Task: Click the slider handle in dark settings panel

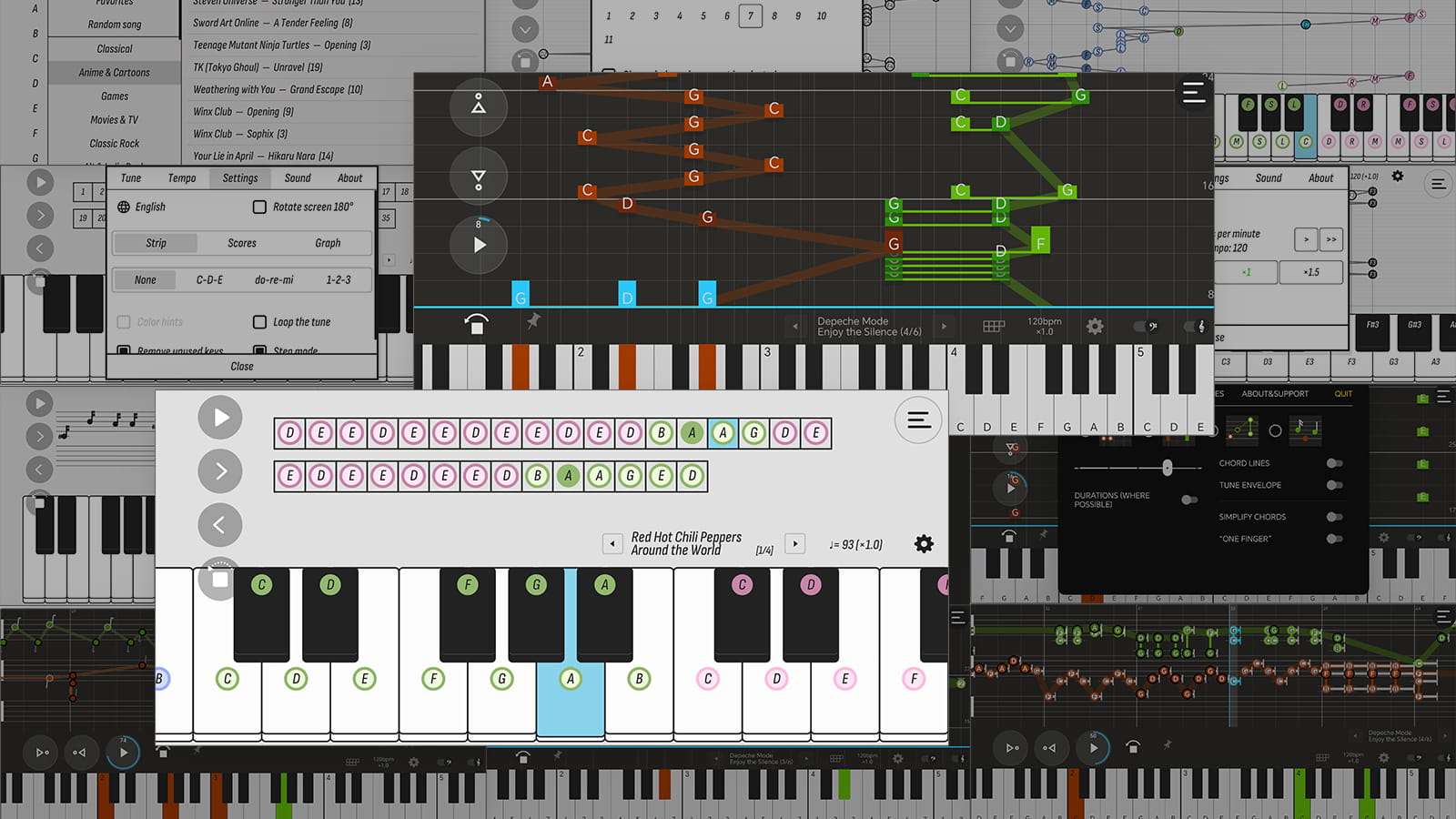Action: tap(1168, 468)
